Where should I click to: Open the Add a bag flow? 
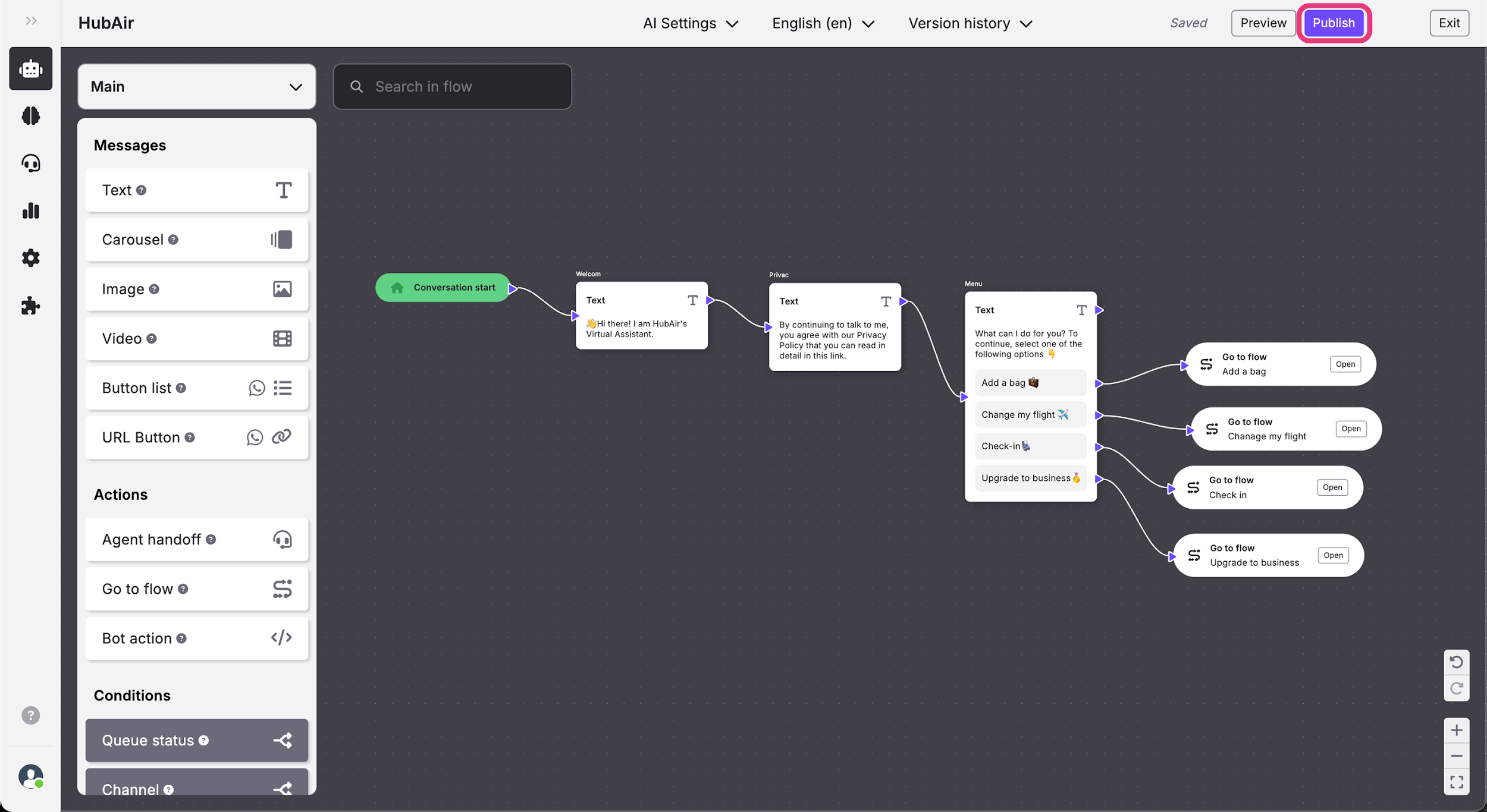click(1345, 364)
